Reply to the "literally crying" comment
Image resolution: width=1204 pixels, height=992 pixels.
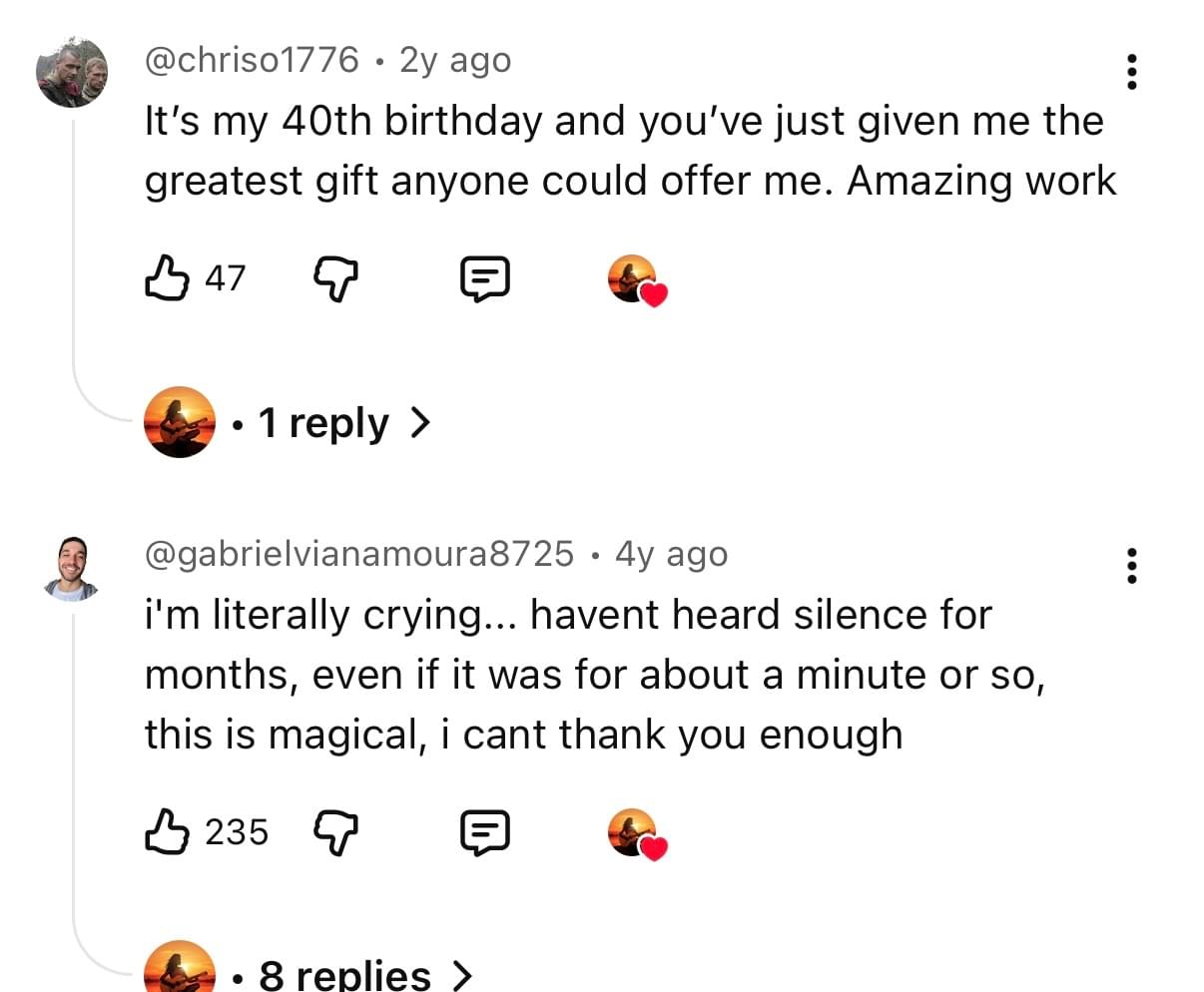[x=485, y=832]
